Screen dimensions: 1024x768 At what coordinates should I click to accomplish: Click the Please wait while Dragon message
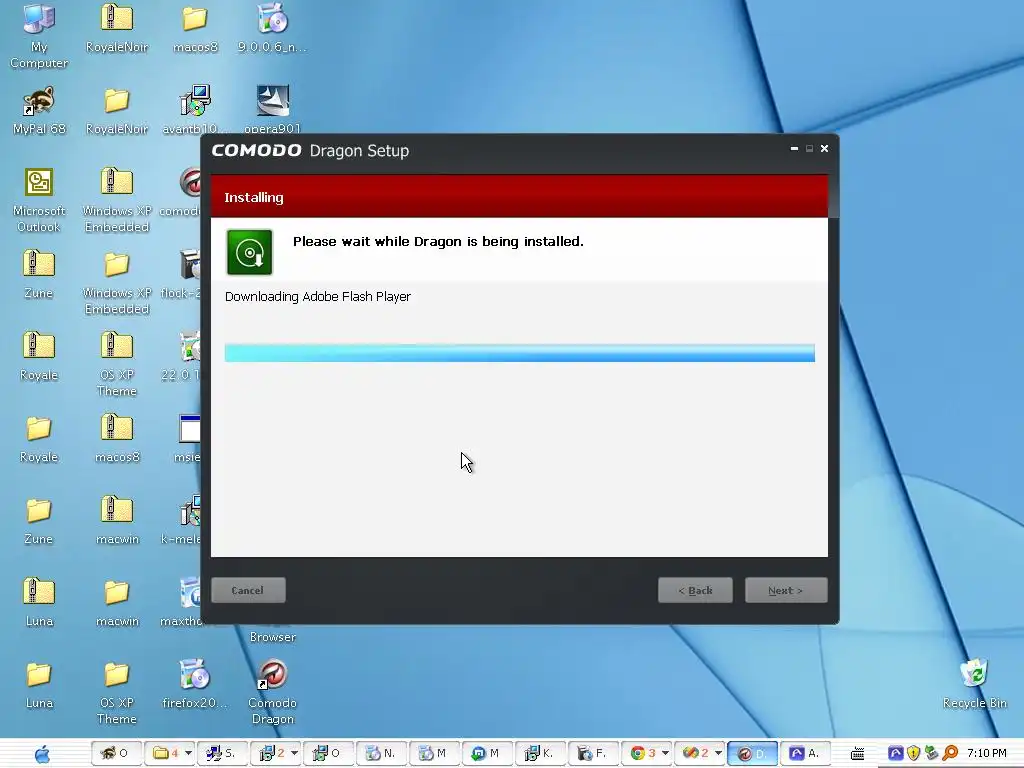coord(438,241)
